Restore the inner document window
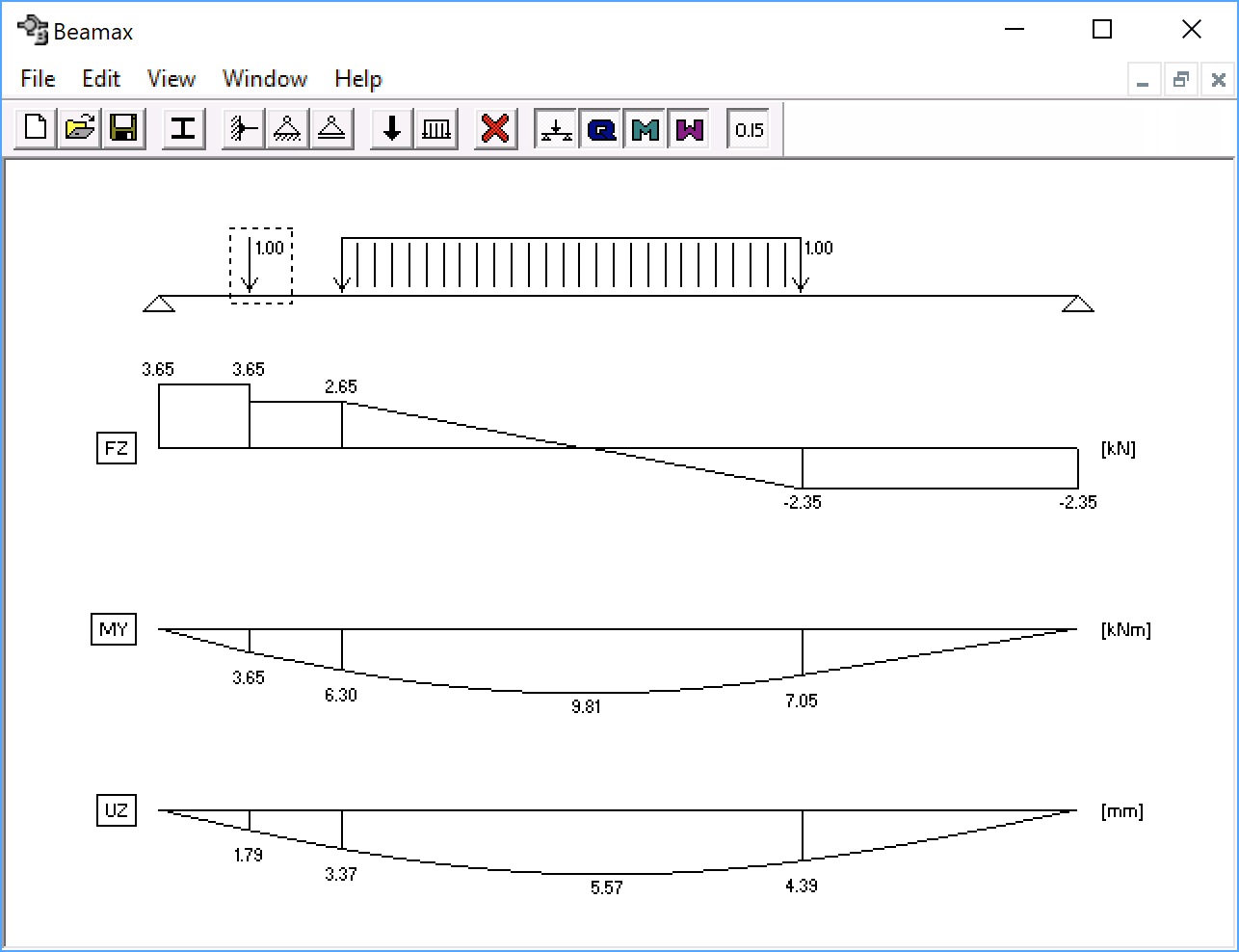Screen dimensions: 1239x952 [x=1180, y=80]
